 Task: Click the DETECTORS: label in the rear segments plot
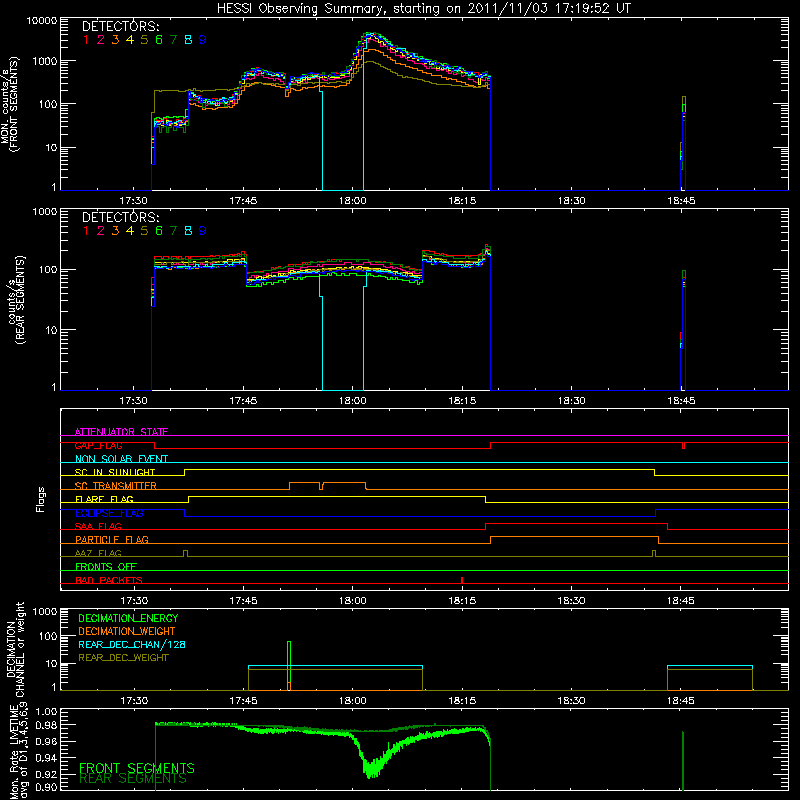(x=120, y=218)
